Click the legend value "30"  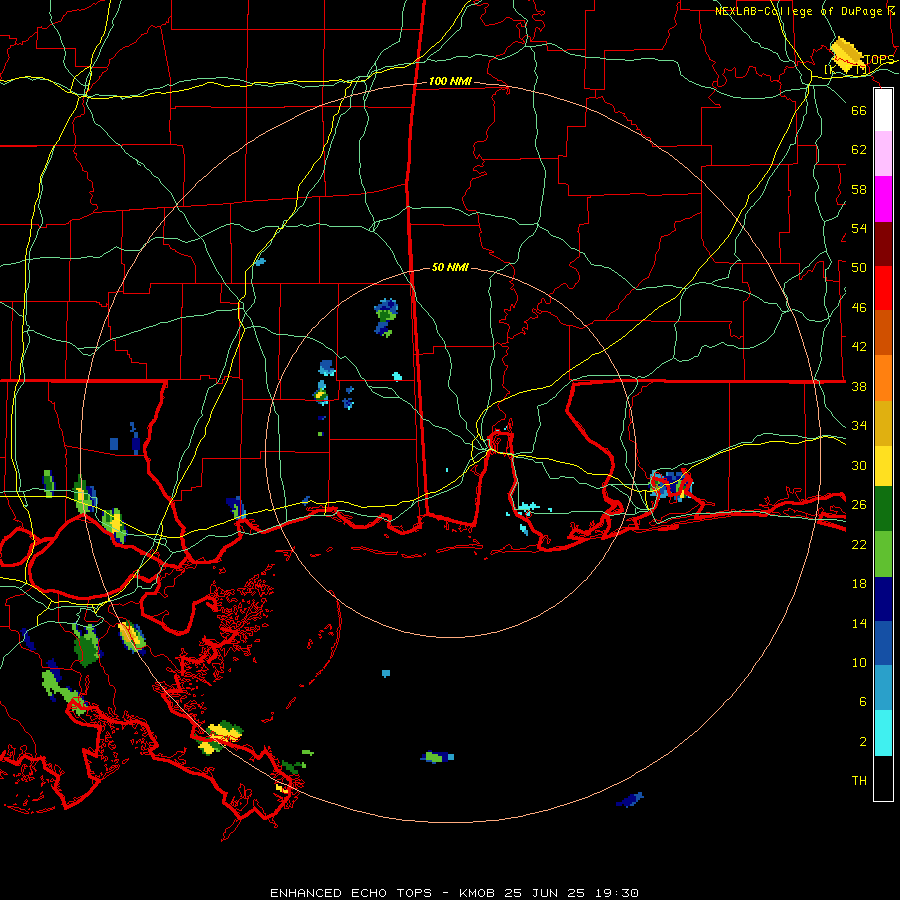click(859, 465)
